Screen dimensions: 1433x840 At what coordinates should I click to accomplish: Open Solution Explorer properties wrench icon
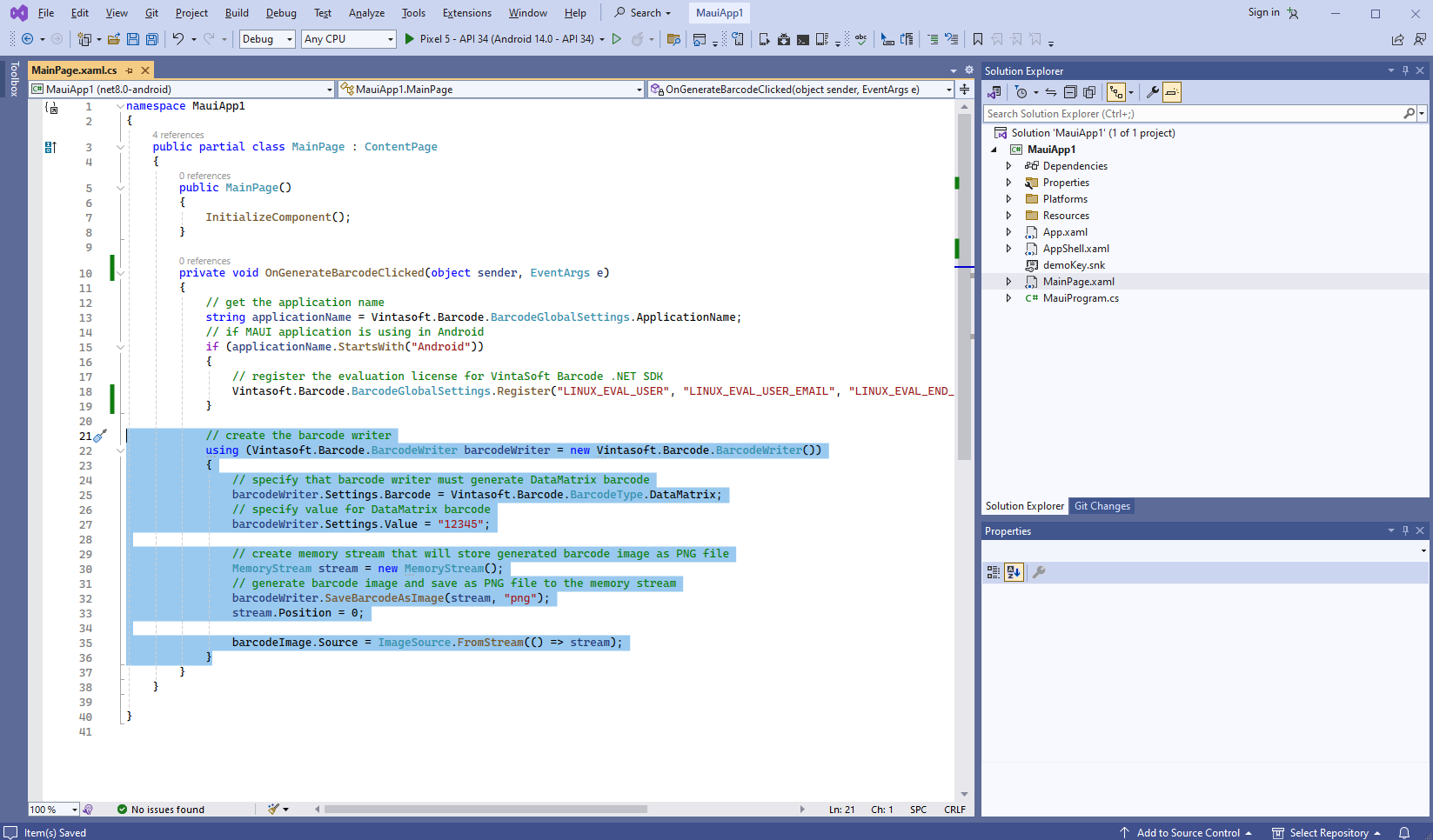[x=1152, y=92]
